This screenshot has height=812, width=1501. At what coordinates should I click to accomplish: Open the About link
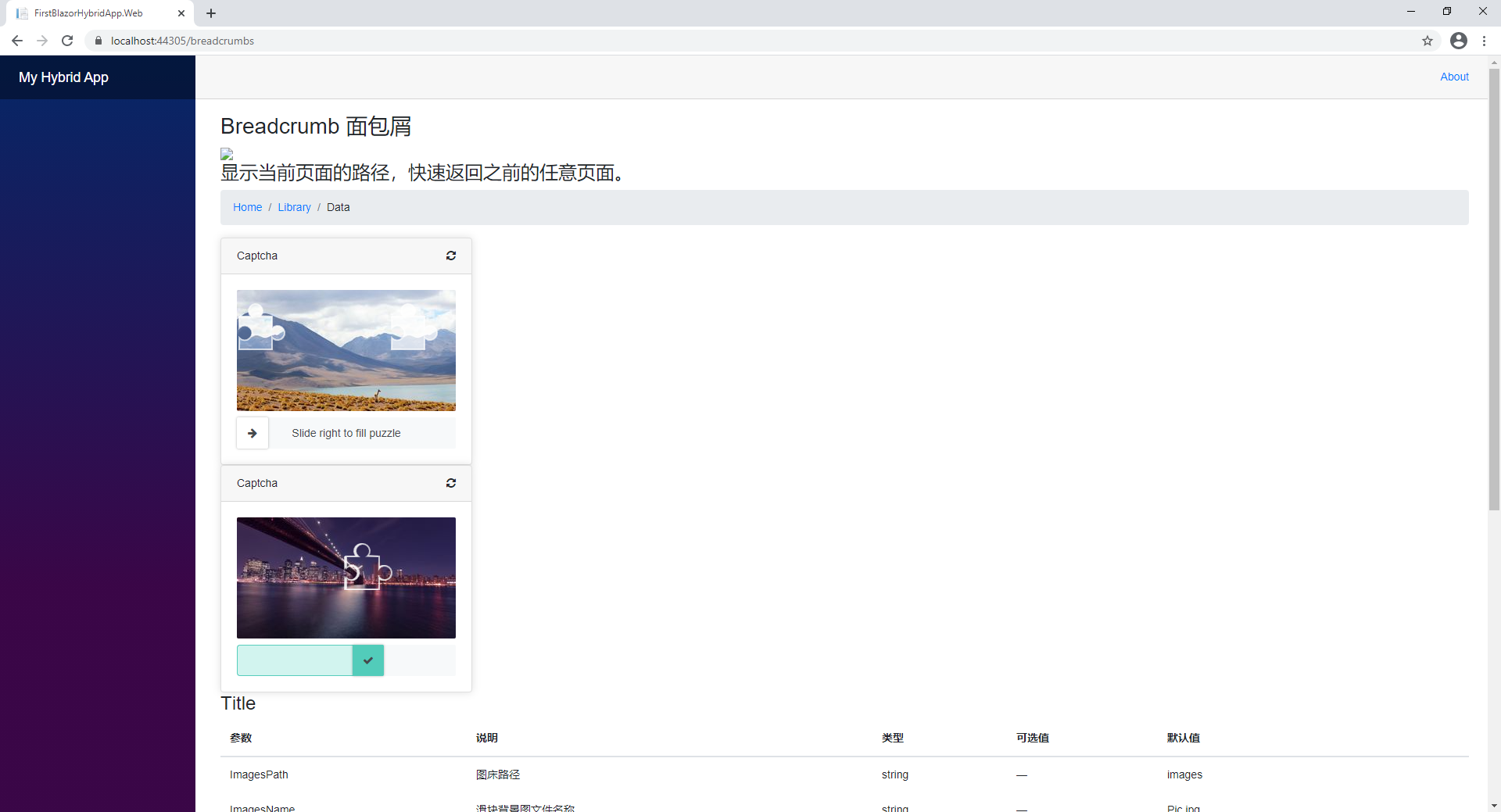coord(1454,77)
